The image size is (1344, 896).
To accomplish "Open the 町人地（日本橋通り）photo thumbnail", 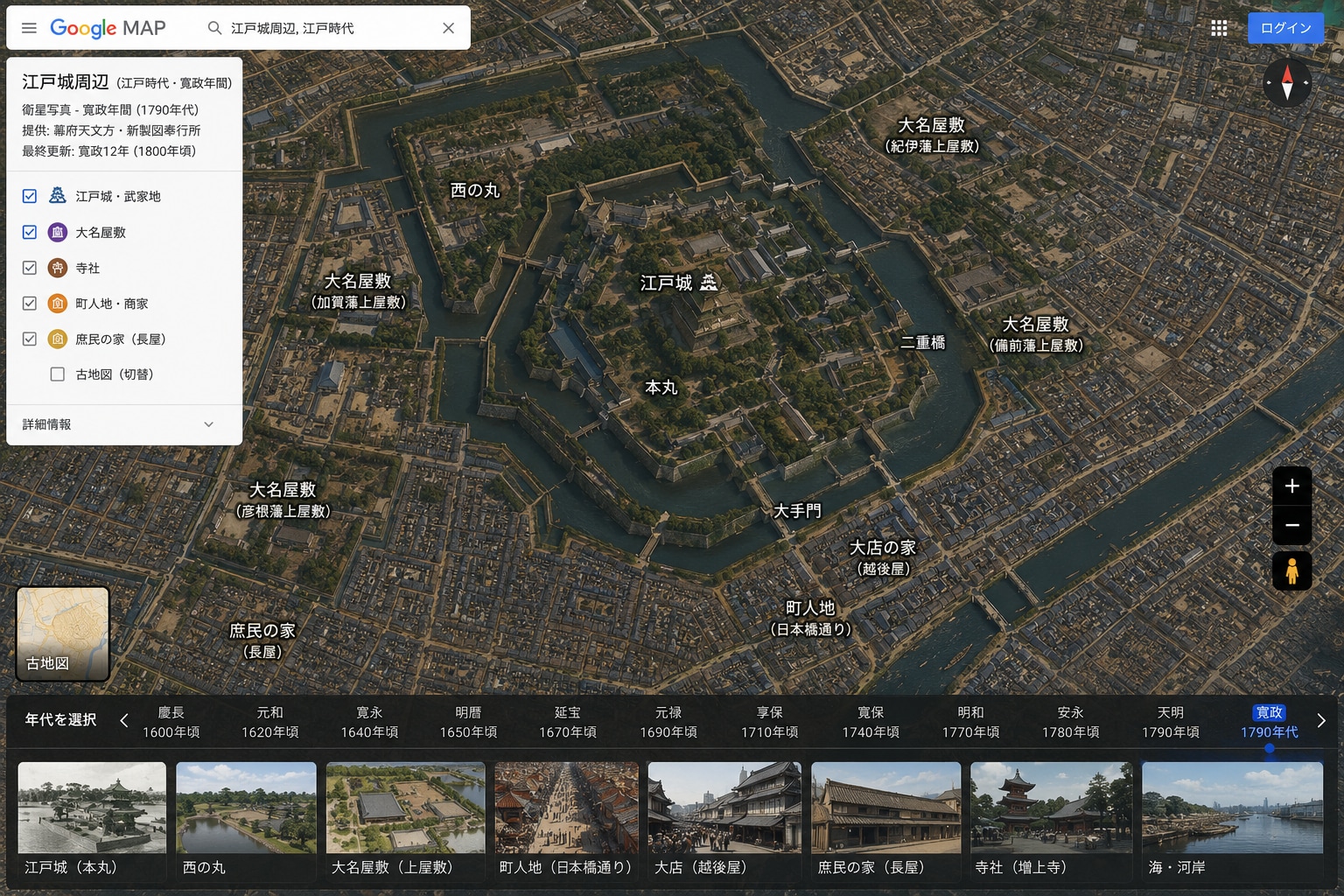I will pos(566,821).
